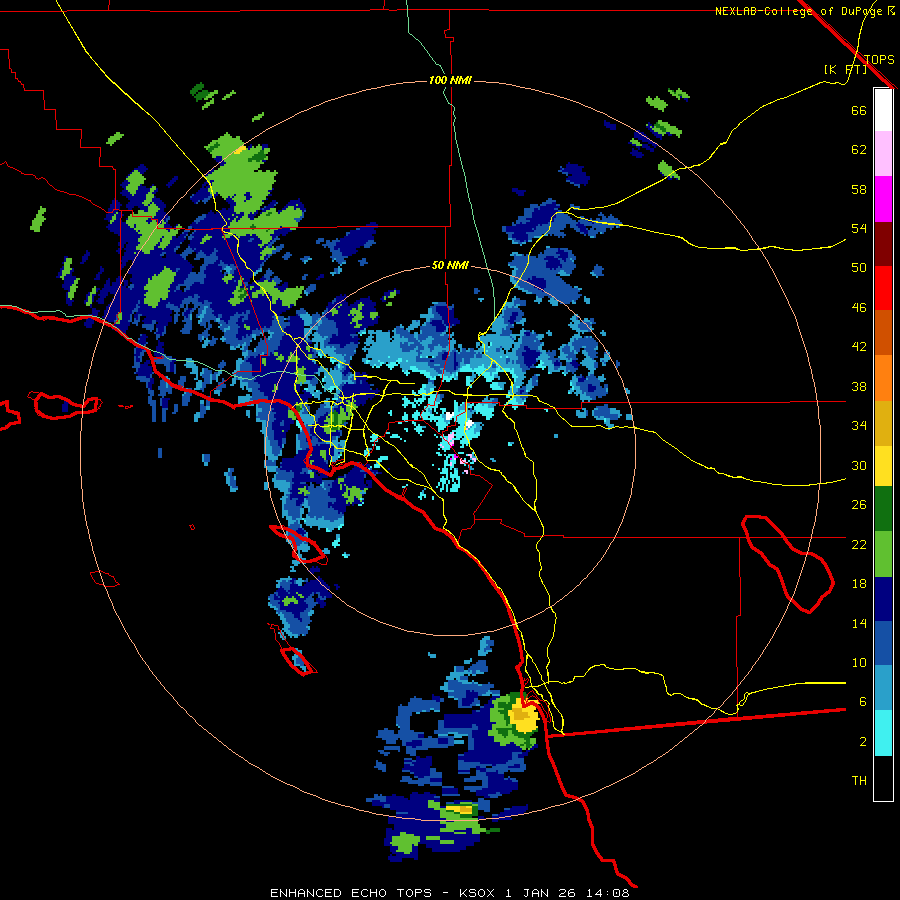Click the '46' legend value
The height and width of the screenshot is (900, 900).
(x=859, y=307)
